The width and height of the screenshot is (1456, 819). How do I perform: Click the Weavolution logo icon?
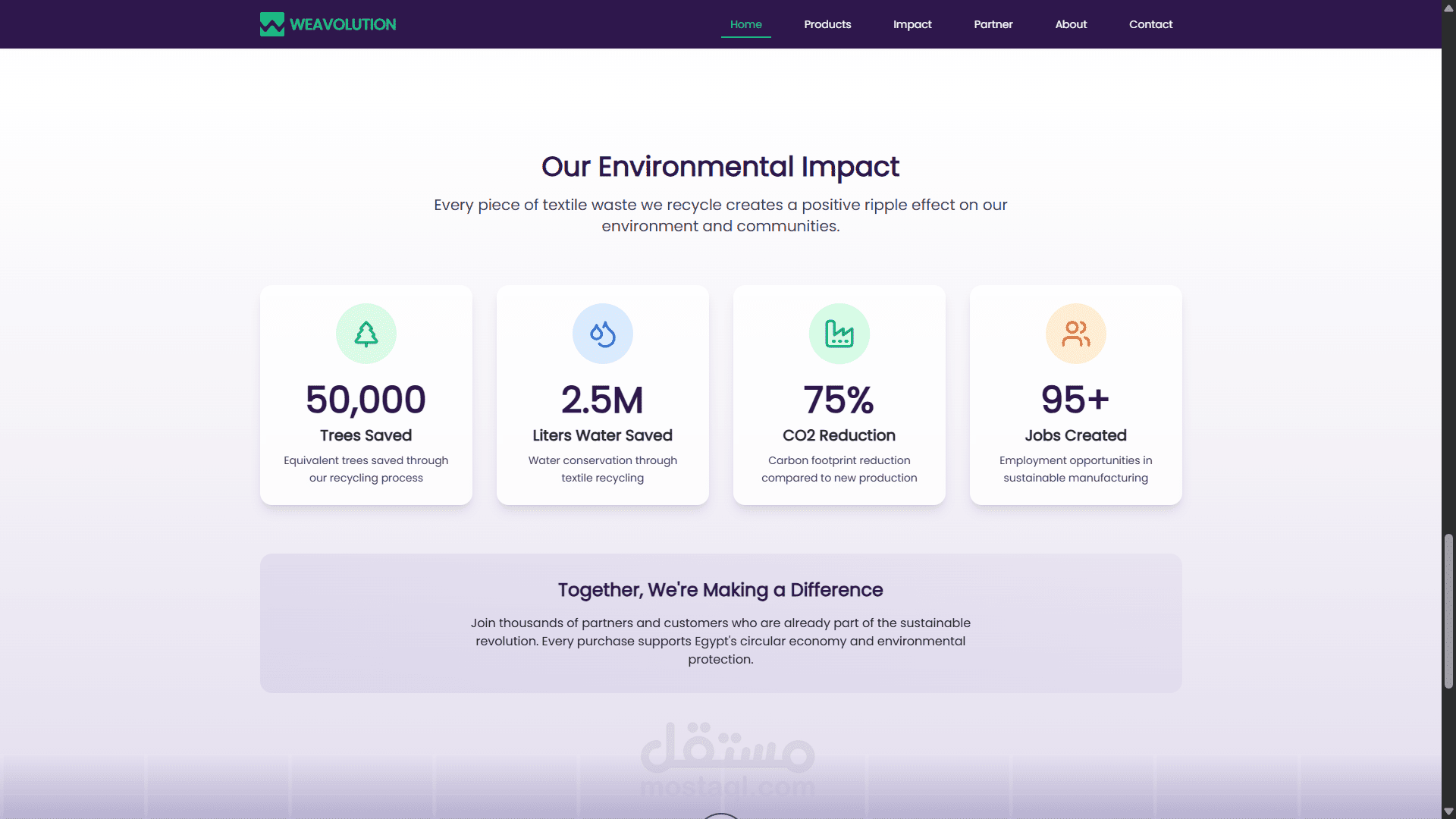click(x=271, y=24)
